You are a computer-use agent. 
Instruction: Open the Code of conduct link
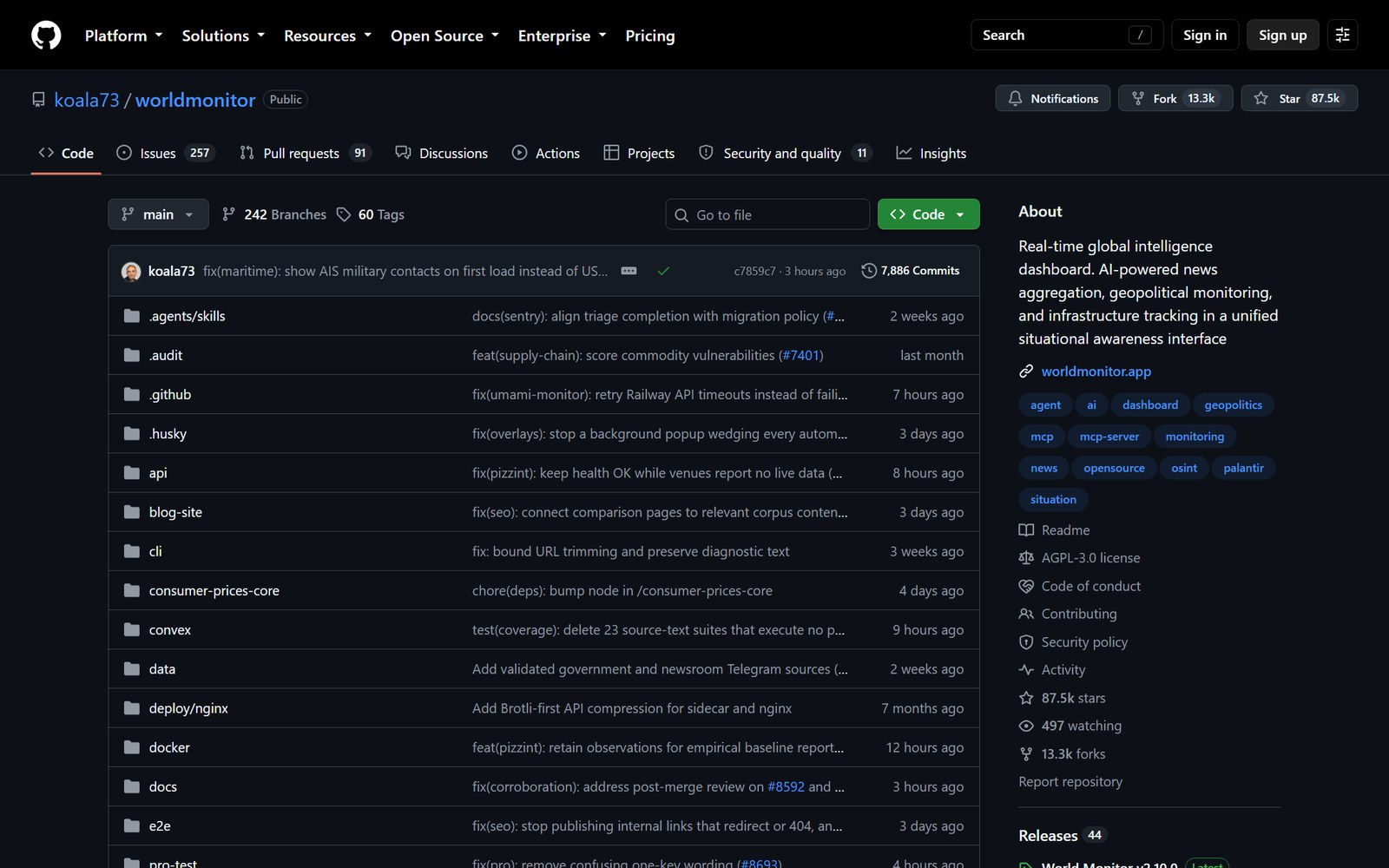pos(1090,586)
